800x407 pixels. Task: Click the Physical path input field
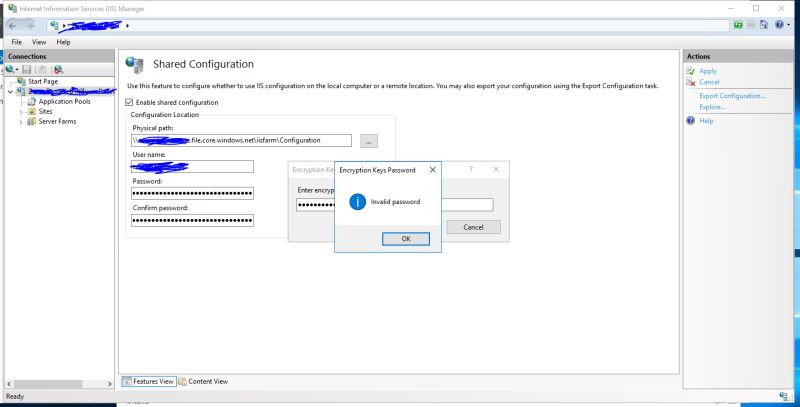[241, 140]
